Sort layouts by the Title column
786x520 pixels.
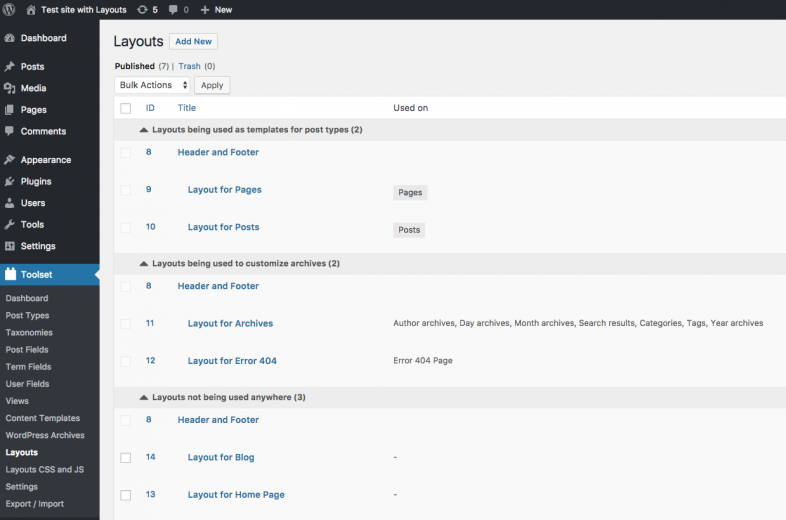(186, 108)
